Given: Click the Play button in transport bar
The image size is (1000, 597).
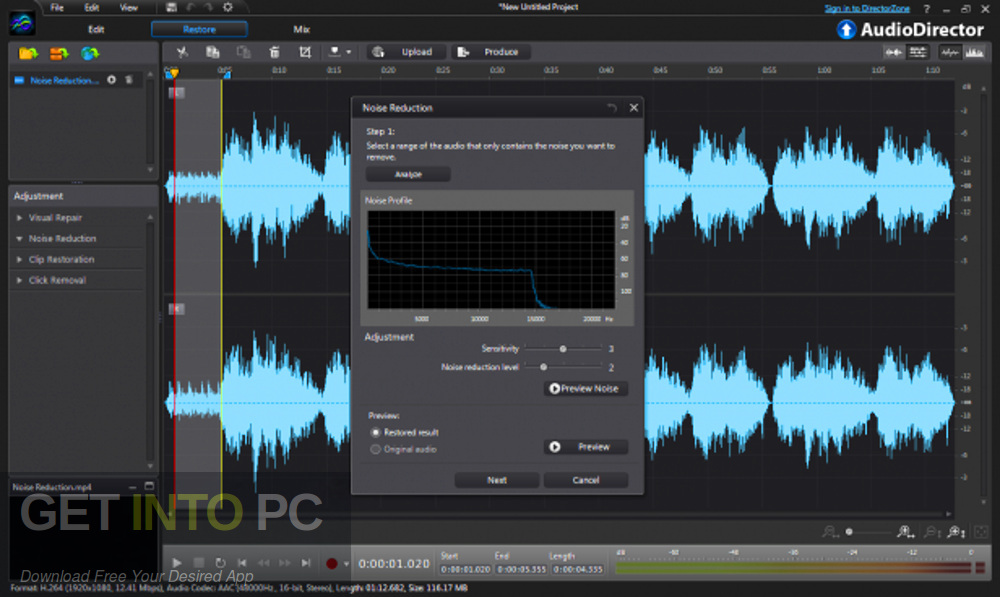Looking at the screenshot, I should point(177,563).
